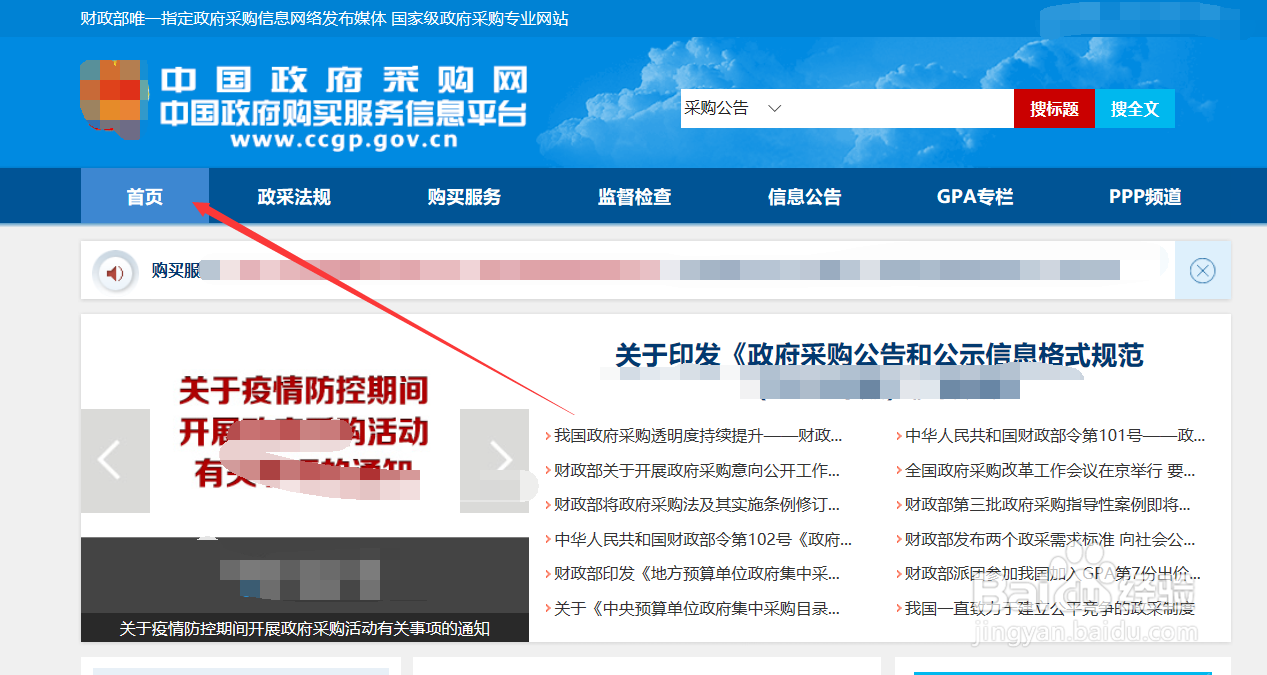Open link 我国一直致力于建立公平竞争的政采制度

(x=1050, y=608)
